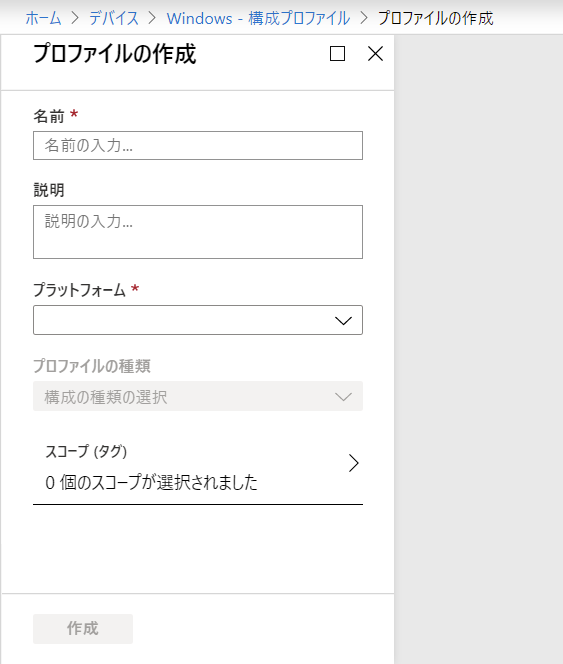Focus the 説明の入力 text area
Image resolution: width=563 pixels, height=664 pixels.
coord(198,232)
